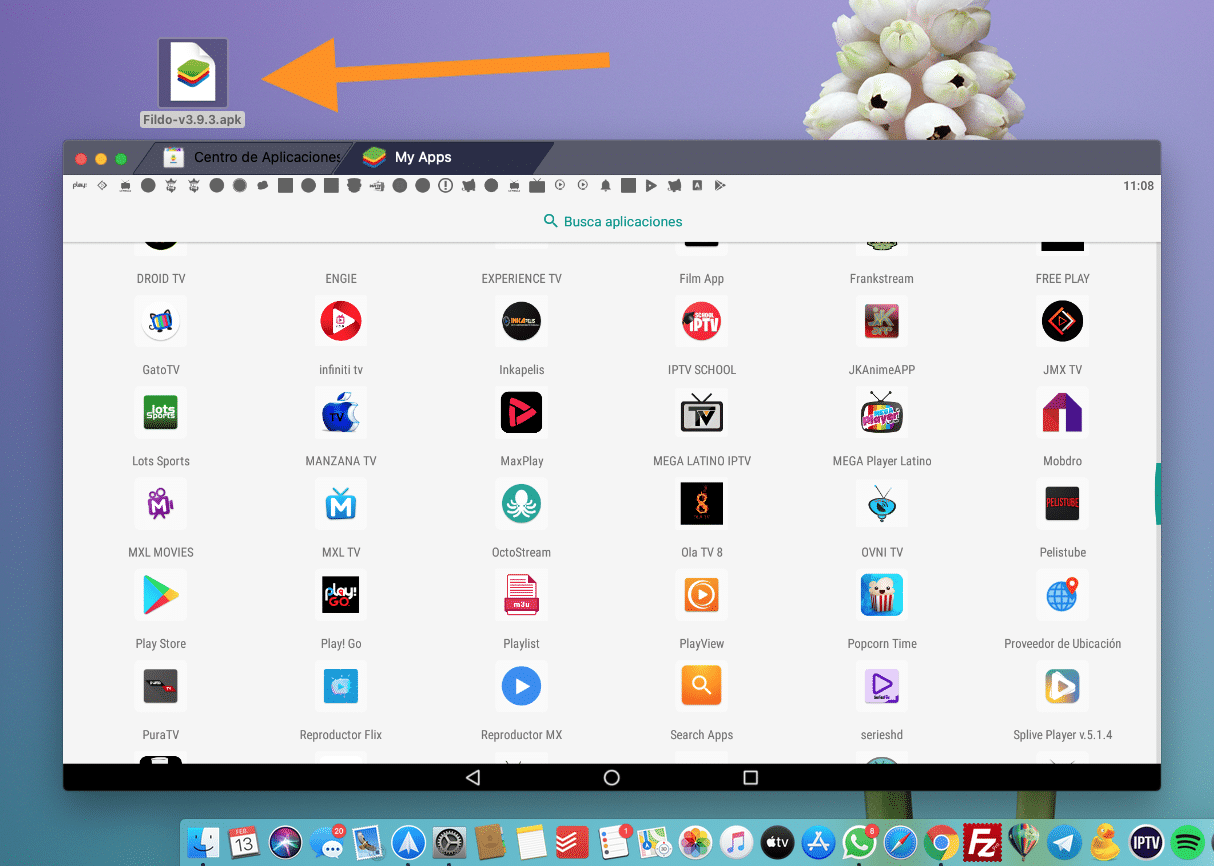The image size is (1214, 866).
Task: Open the Play Store
Action: [160, 595]
